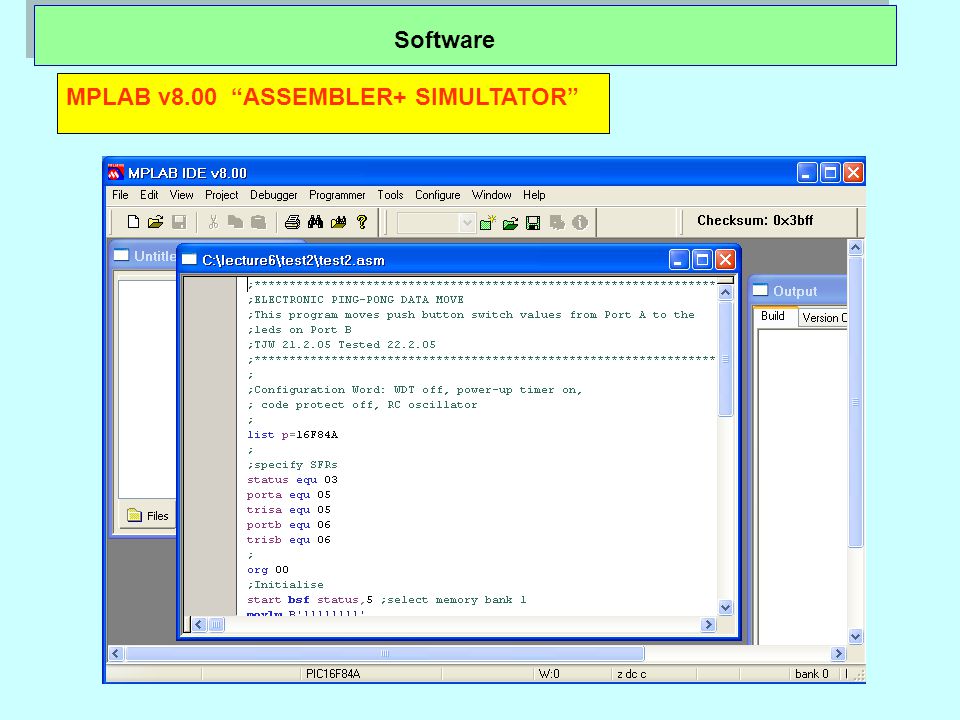The image size is (960, 720).
Task: Open the Window menu
Action: 492,195
